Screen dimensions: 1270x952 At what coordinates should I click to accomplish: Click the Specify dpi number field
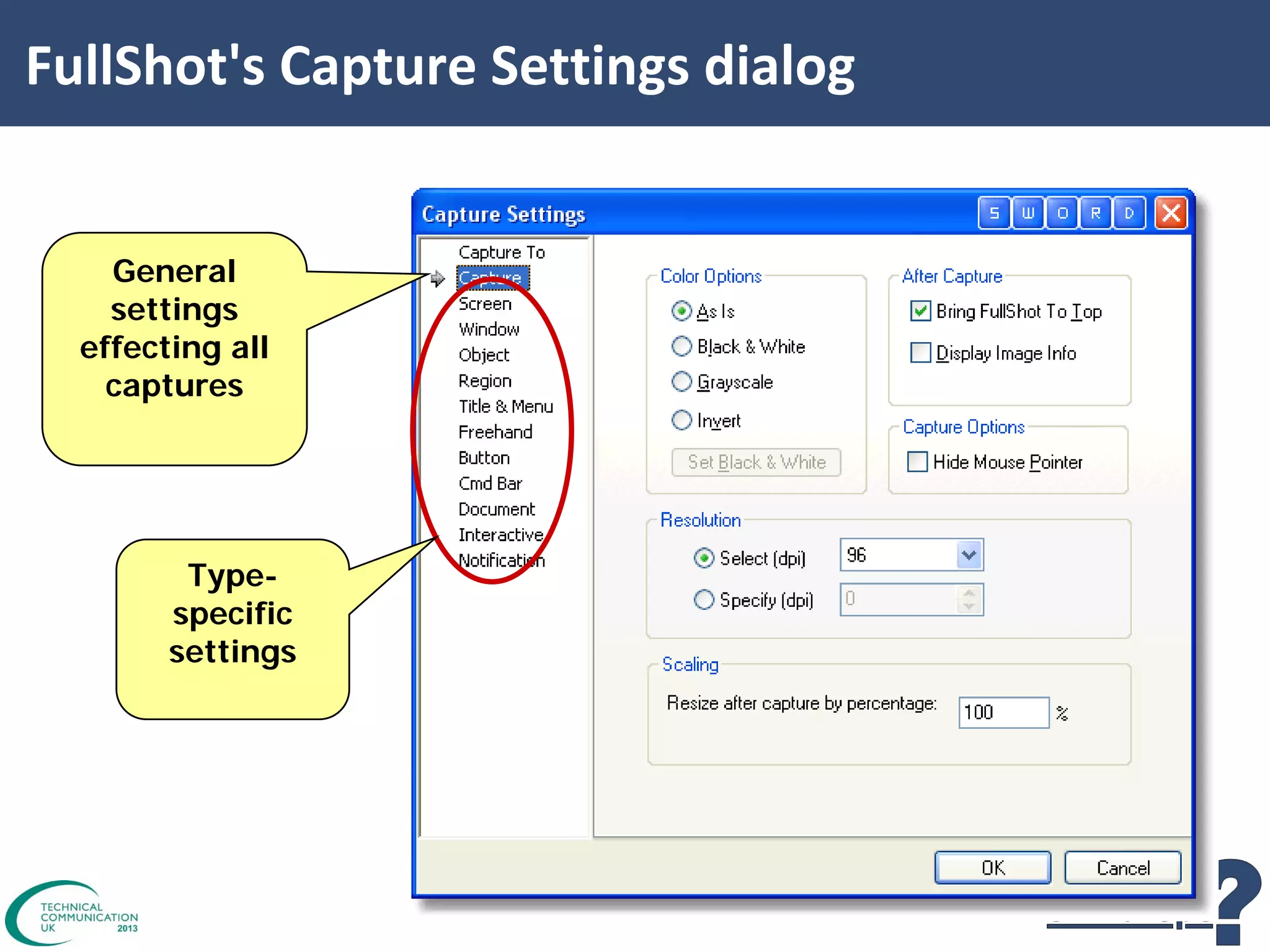pos(899,599)
